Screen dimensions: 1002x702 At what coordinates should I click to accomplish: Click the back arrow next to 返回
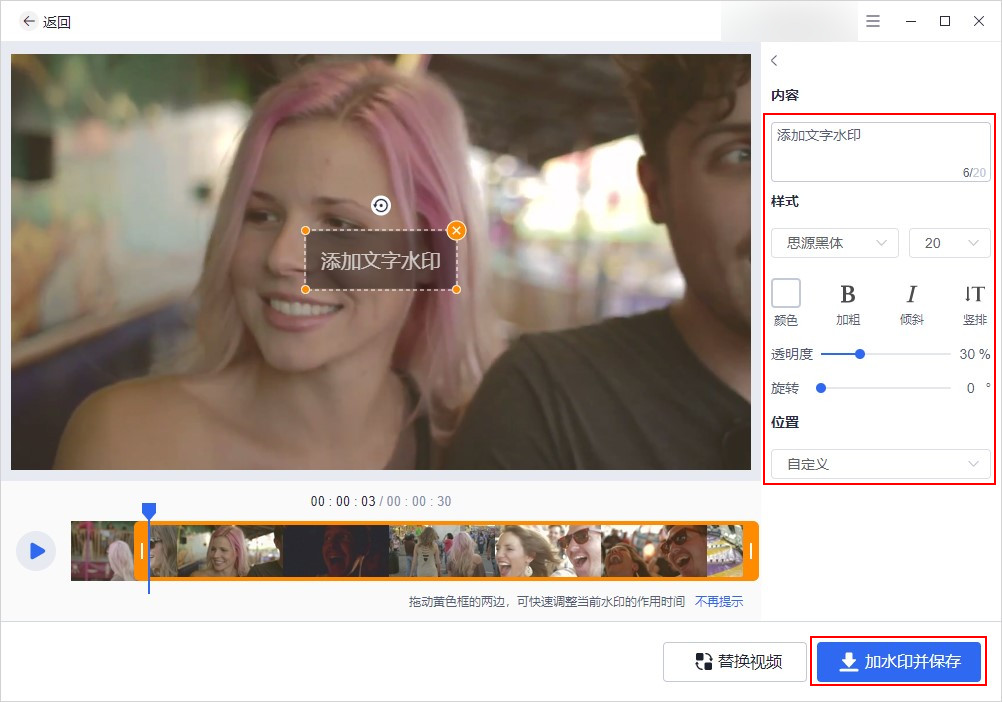tap(29, 21)
